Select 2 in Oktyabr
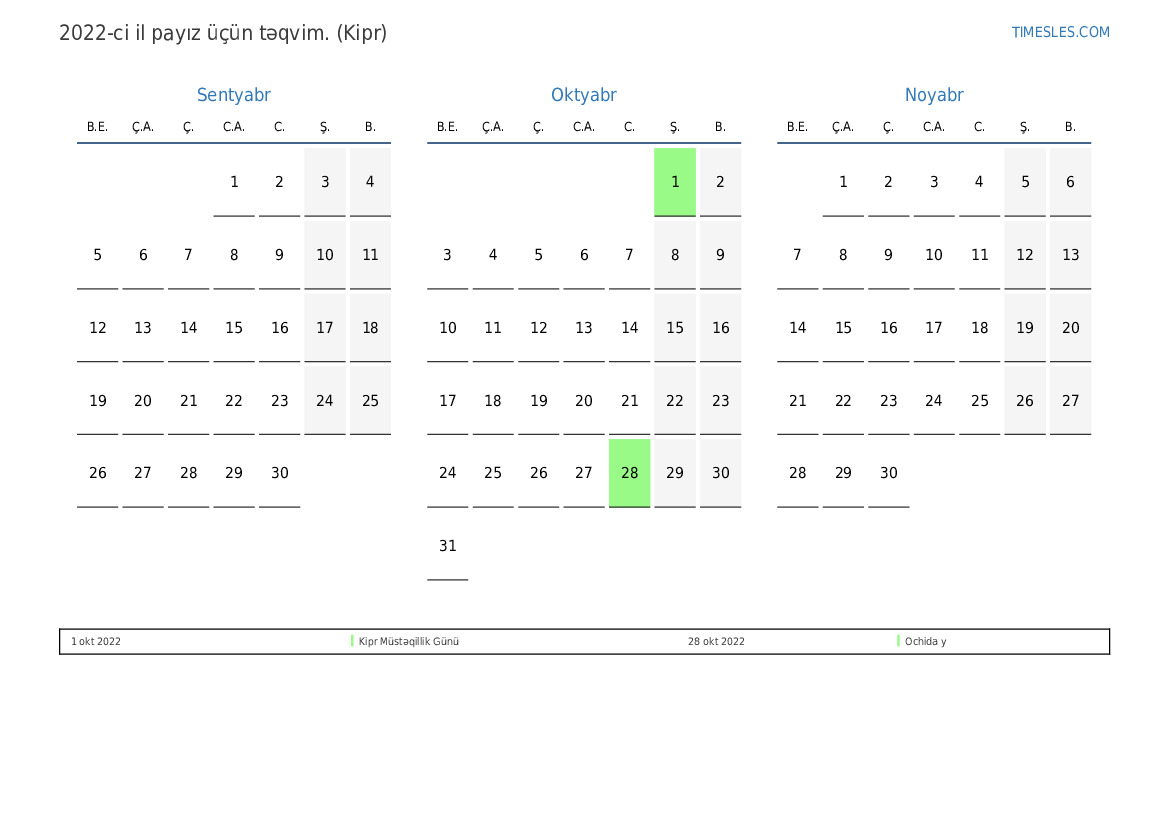Screen dimensions: 1169x827 [x=720, y=182]
